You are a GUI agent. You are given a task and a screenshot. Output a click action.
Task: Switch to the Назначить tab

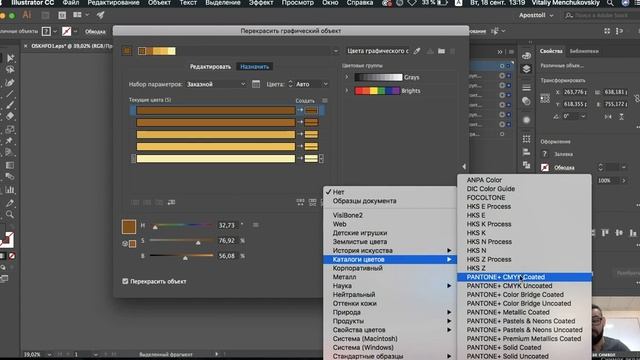(x=255, y=67)
